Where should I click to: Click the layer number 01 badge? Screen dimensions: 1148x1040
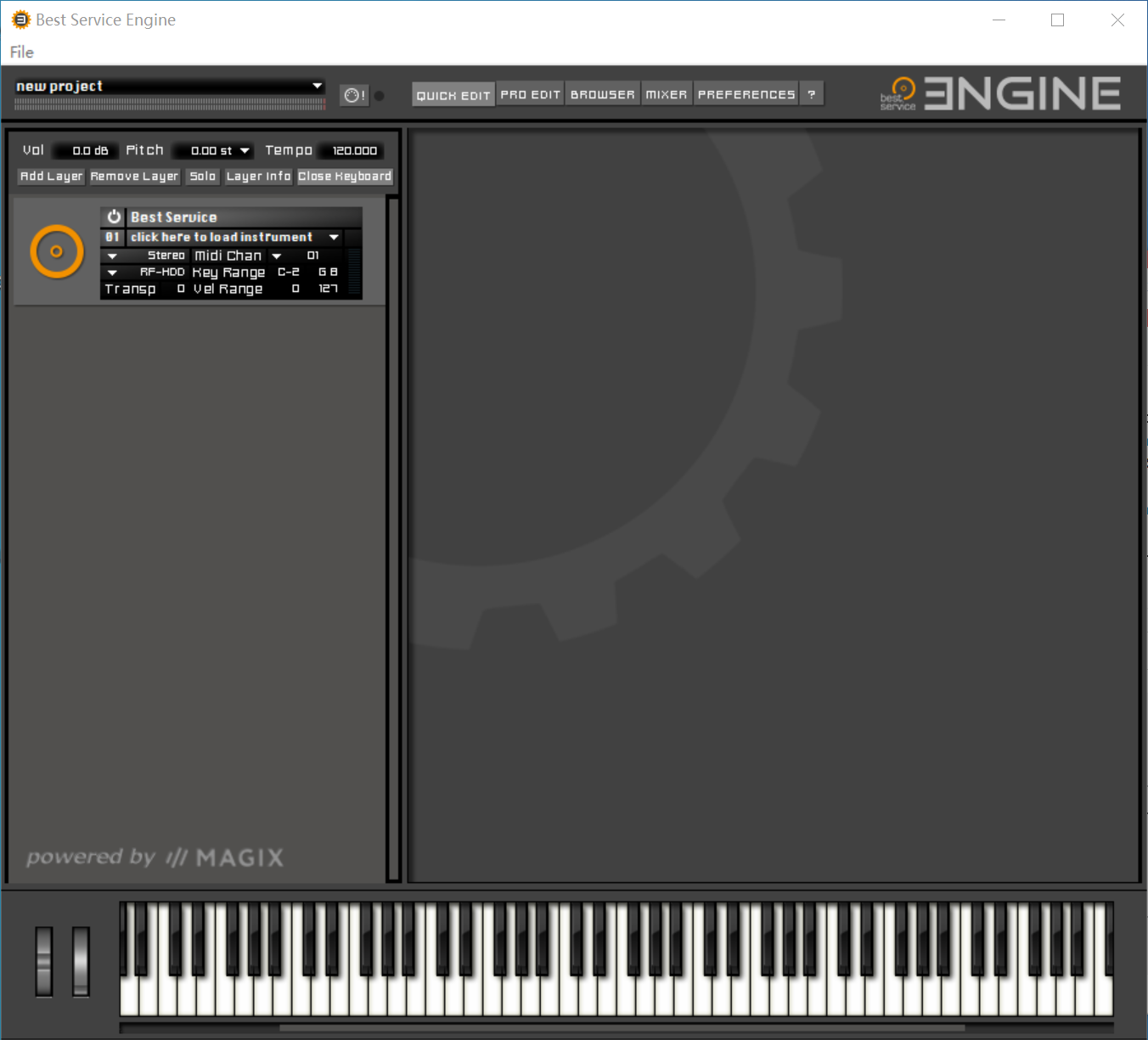(112, 237)
